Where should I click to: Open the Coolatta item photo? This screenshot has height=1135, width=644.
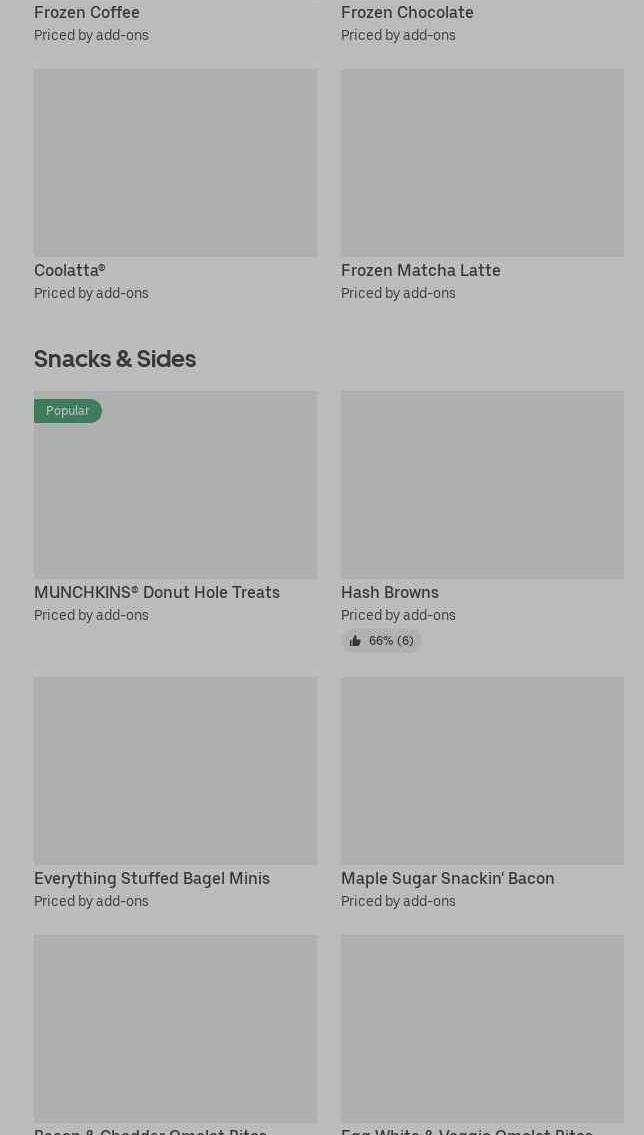pyautogui.click(x=175, y=163)
